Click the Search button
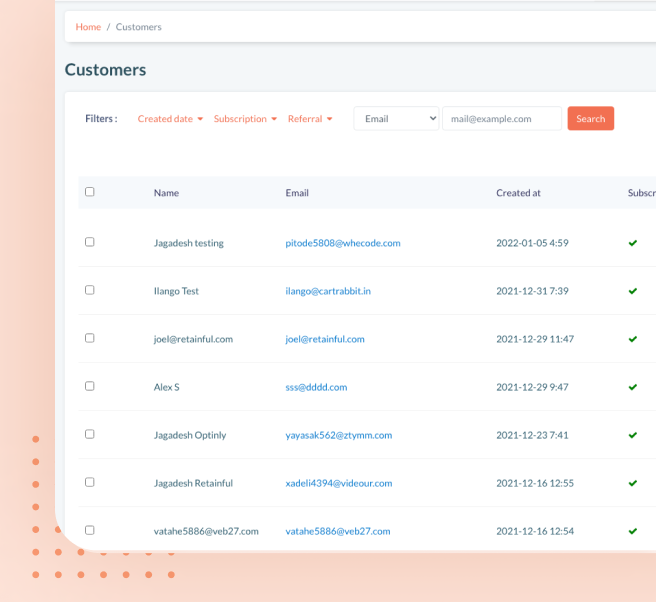The height and width of the screenshot is (602, 656). pyautogui.click(x=591, y=118)
